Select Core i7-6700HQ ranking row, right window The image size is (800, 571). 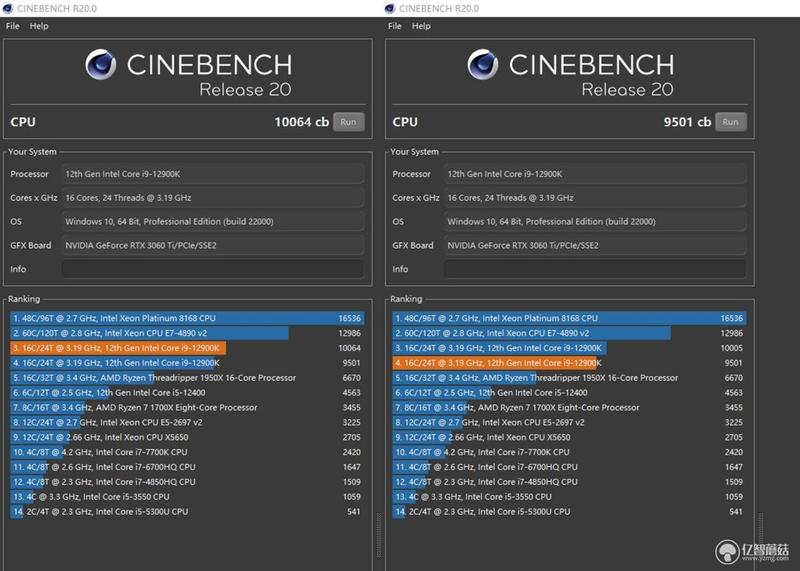click(569, 467)
